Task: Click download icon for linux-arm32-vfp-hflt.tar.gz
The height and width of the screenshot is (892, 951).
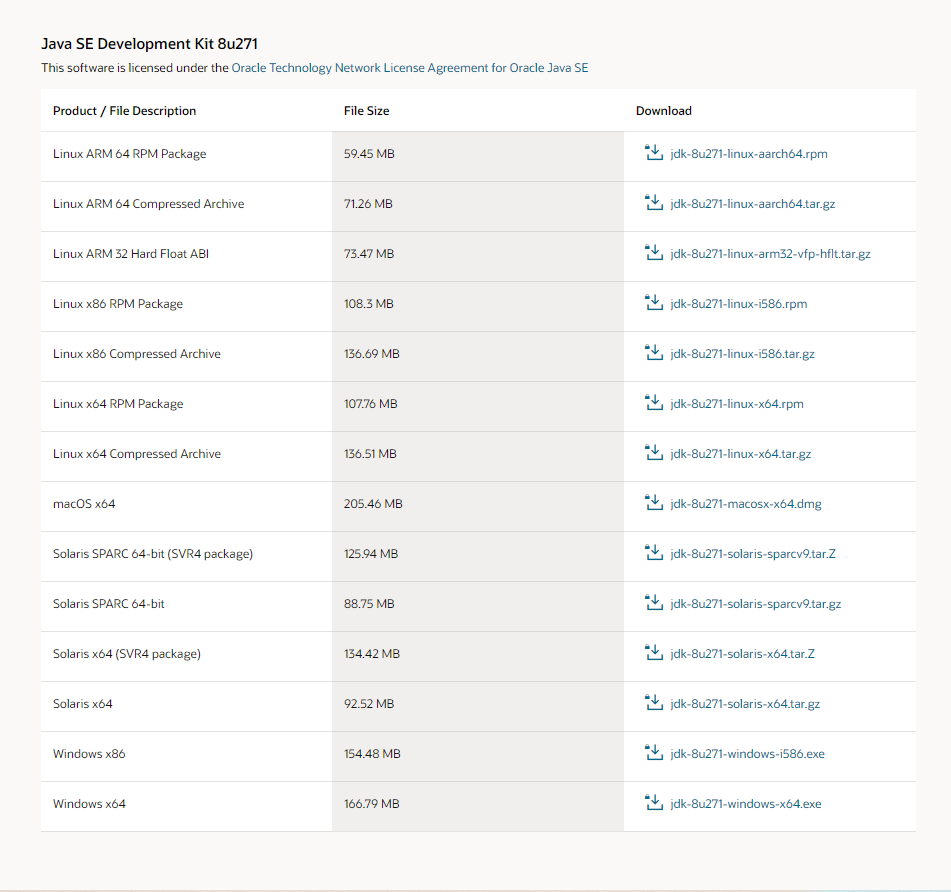Action: coord(654,252)
